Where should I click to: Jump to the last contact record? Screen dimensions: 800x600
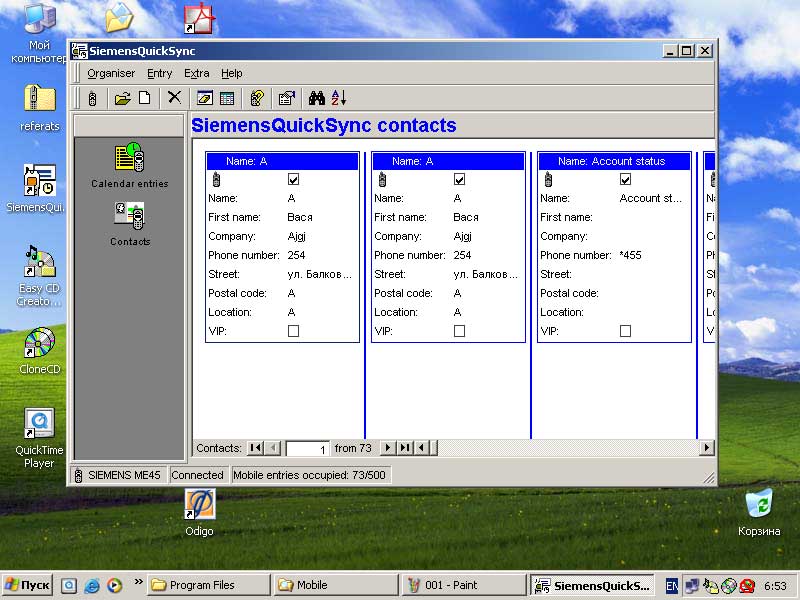[405, 448]
